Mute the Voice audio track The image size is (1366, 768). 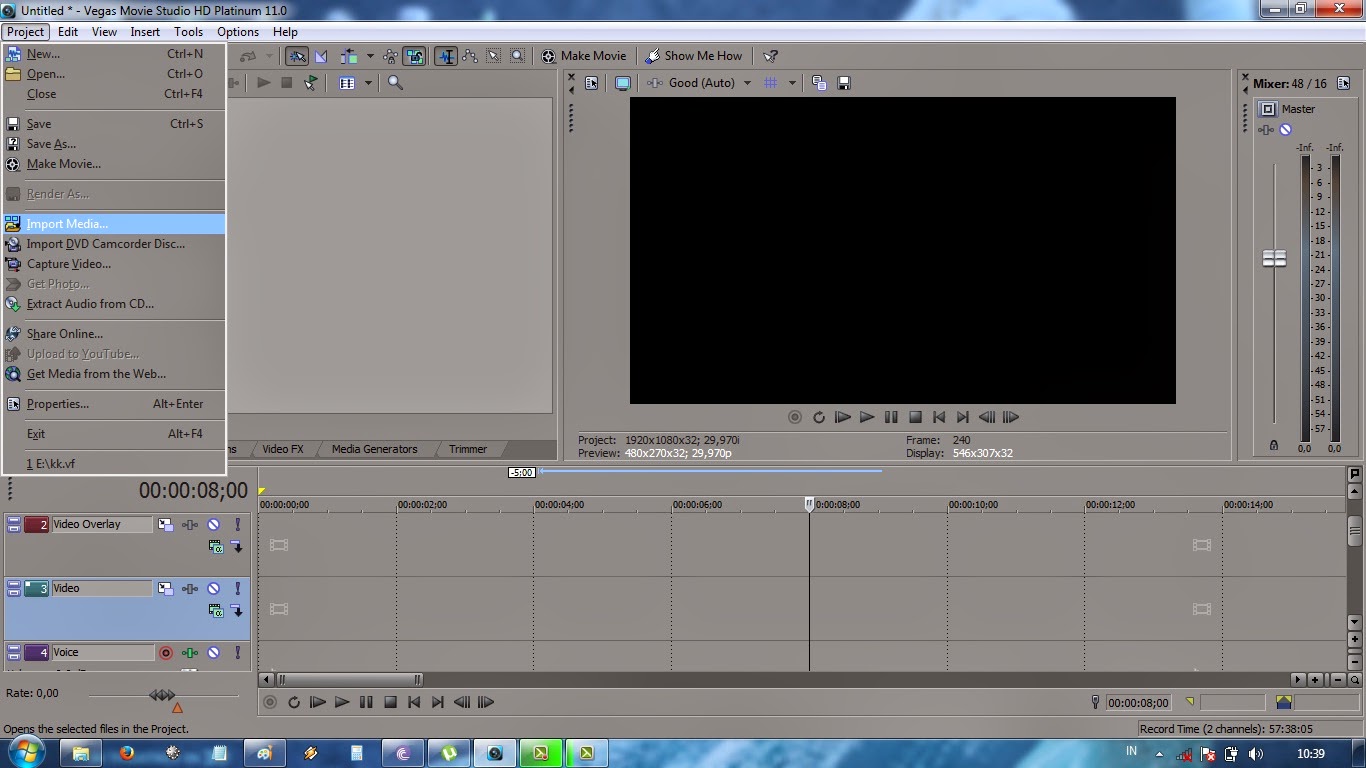pyautogui.click(x=213, y=652)
